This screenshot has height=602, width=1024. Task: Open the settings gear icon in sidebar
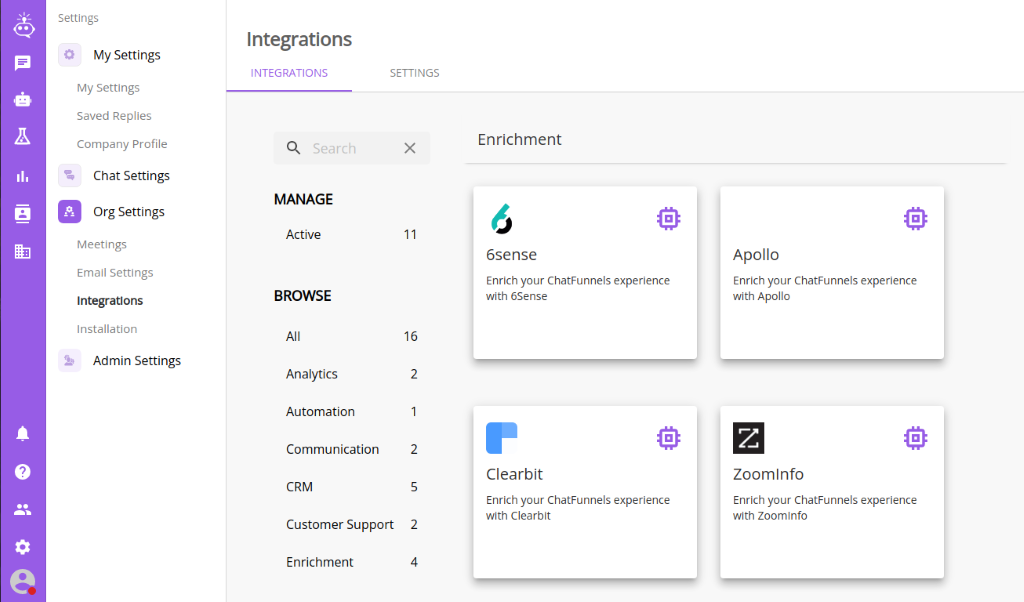click(23, 547)
